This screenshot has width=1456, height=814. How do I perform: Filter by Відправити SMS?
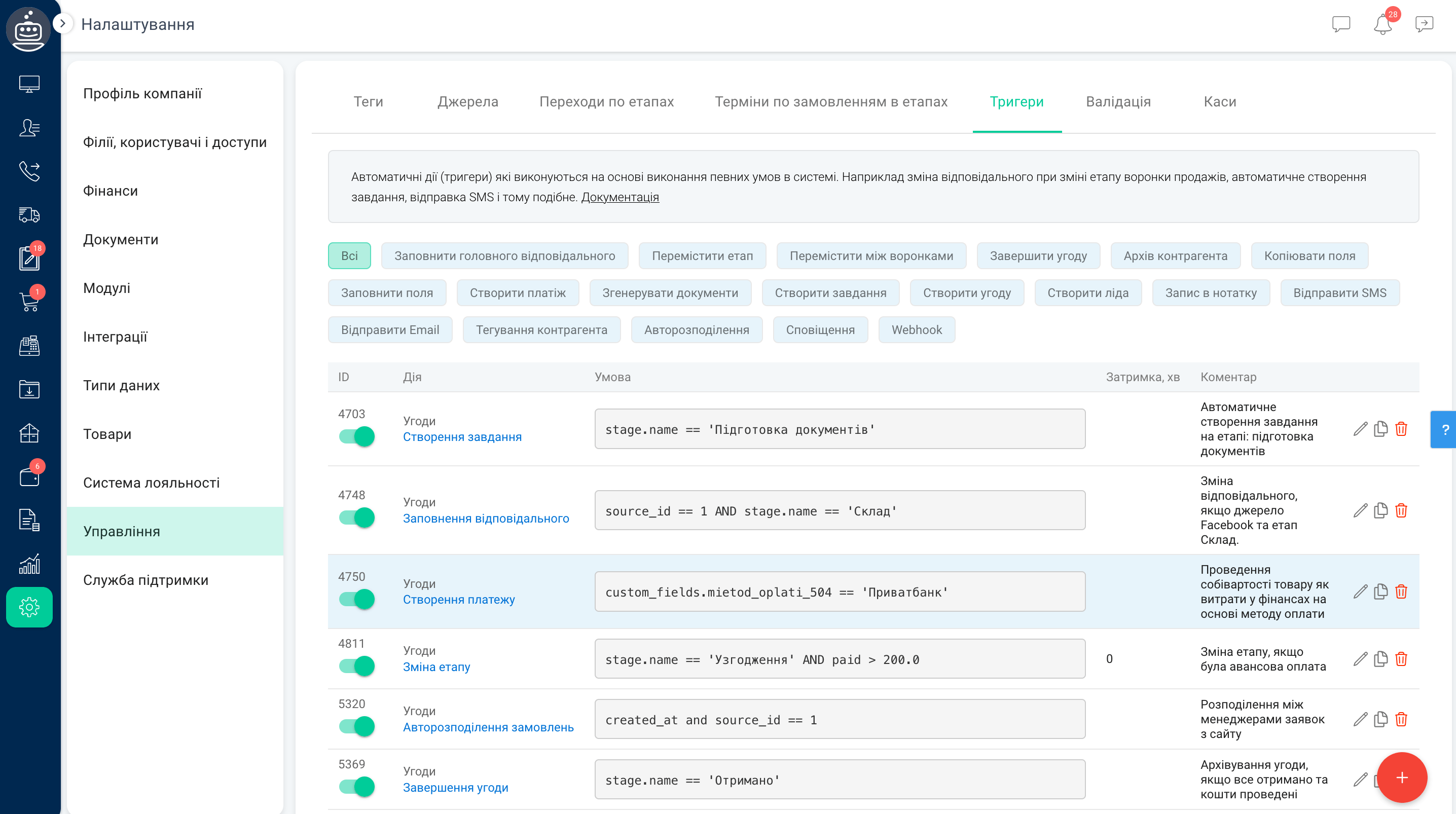1340,293
